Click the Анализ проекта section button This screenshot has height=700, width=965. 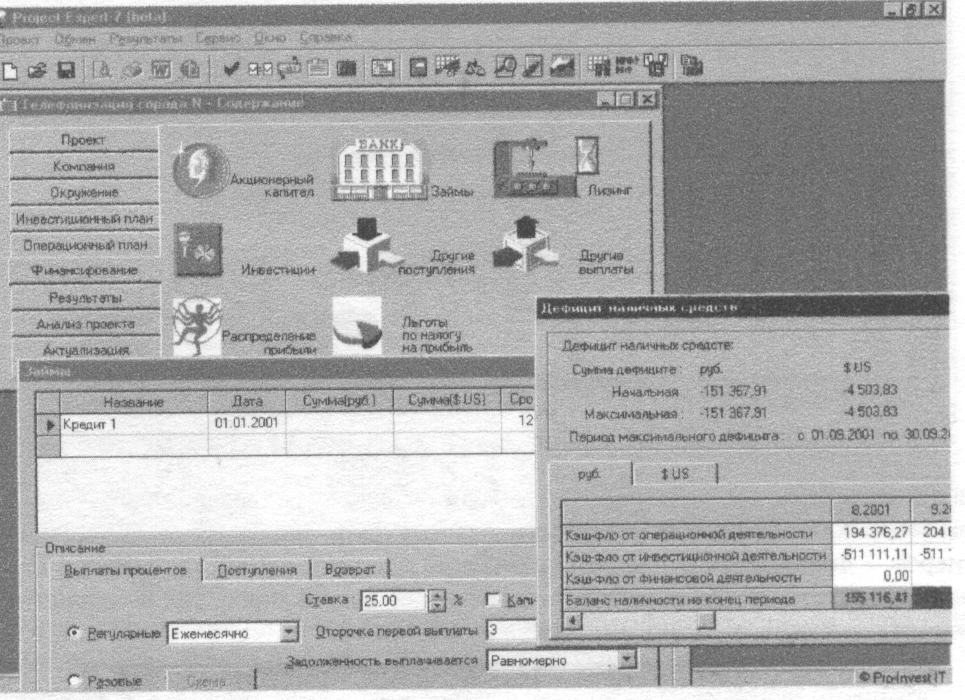pos(86,324)
